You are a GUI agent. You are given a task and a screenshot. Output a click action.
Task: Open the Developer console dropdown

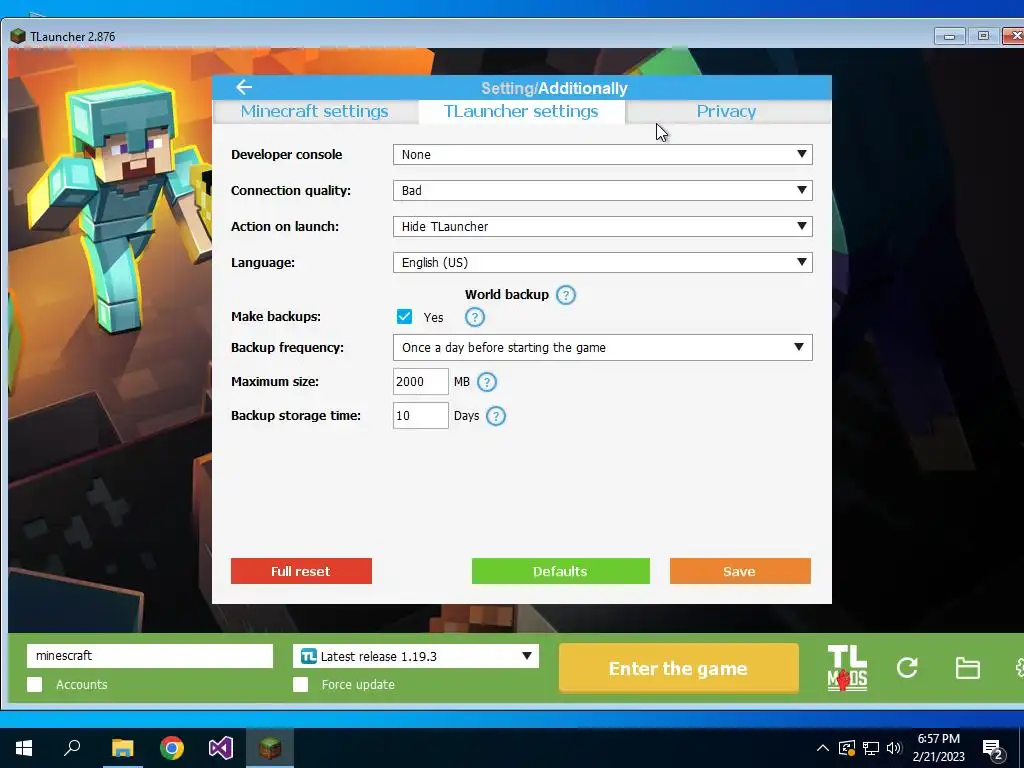603,155
